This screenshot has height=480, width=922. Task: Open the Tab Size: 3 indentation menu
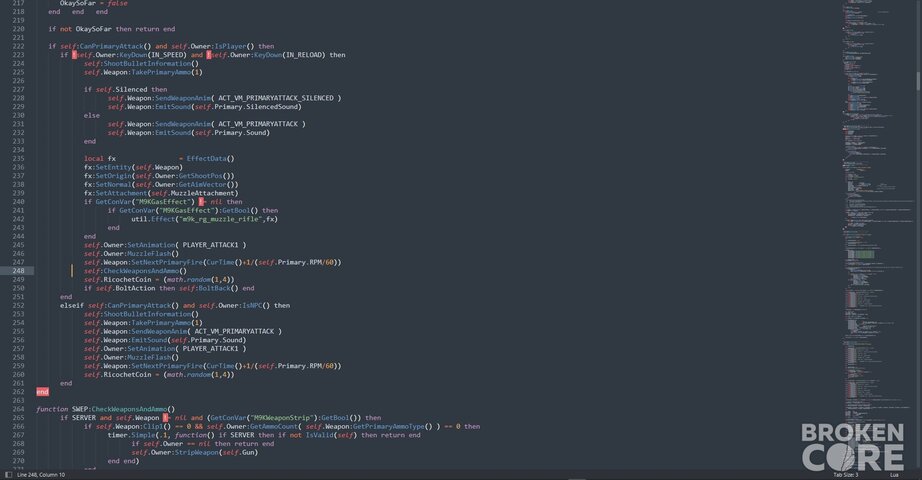coord(846,475)
